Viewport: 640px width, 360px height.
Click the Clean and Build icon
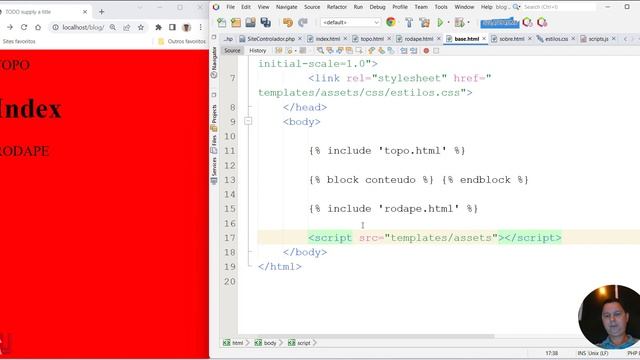[x=424, y=22]
